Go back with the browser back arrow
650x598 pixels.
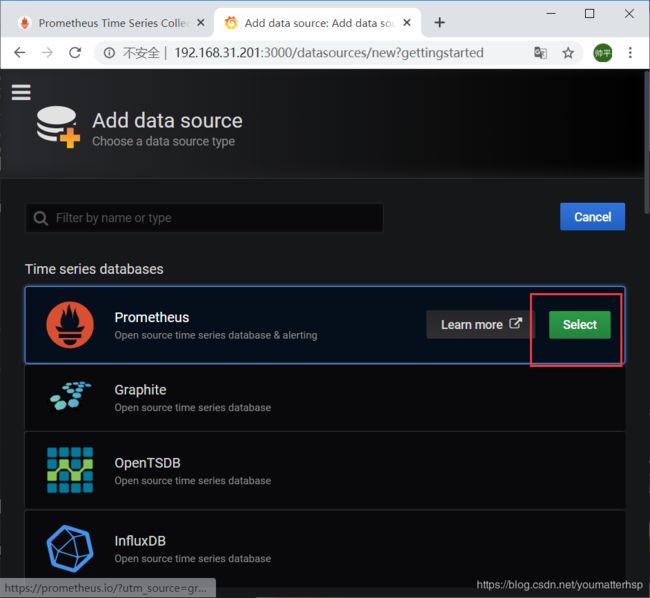(19, 53)
